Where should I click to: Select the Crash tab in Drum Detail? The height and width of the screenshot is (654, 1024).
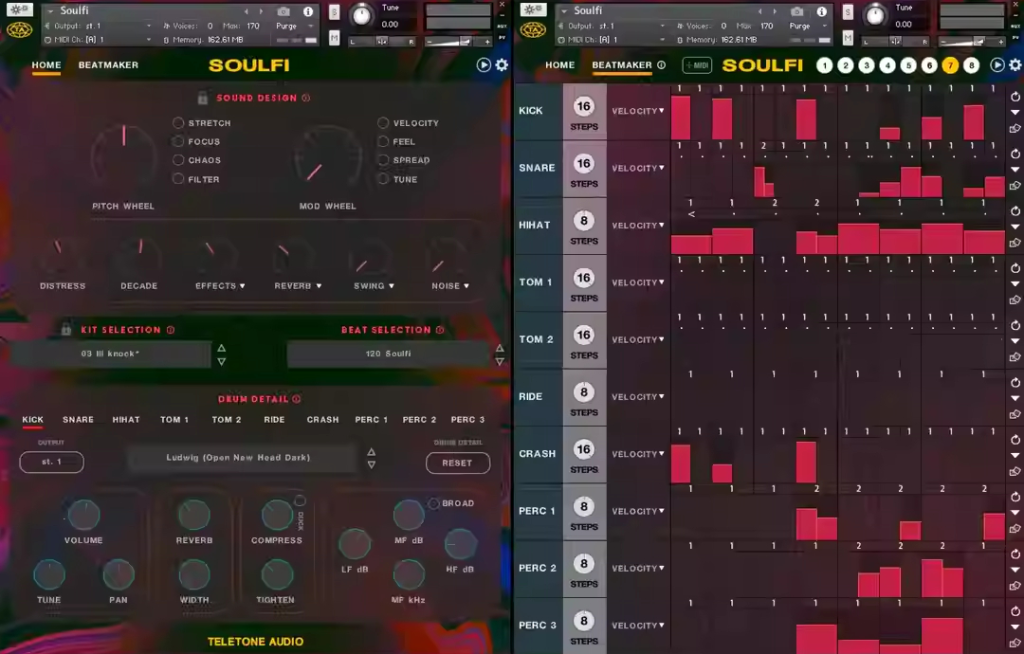[x=323, y=419]
